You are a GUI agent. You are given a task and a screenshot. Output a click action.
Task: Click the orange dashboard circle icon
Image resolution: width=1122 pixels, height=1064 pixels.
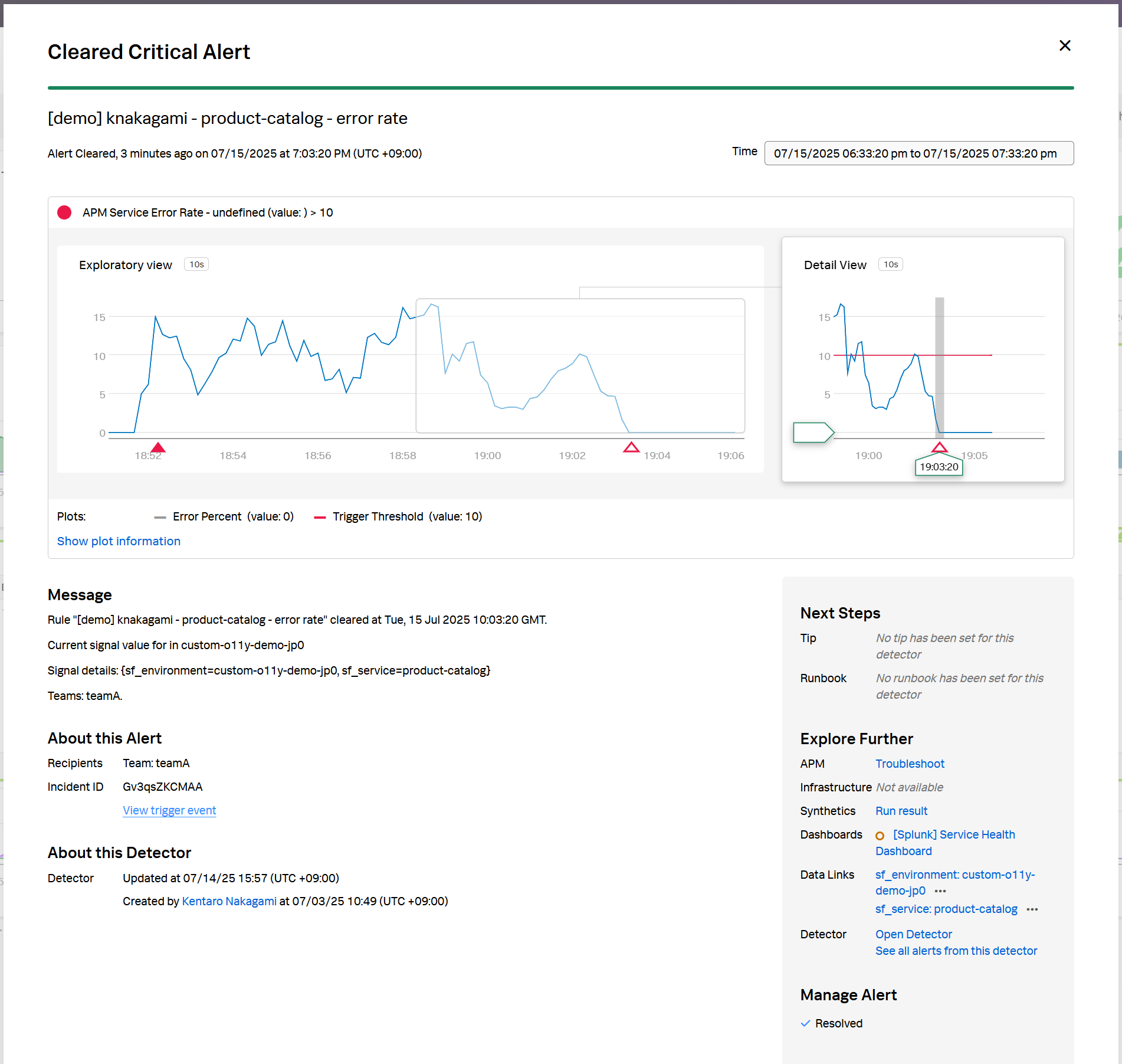coord(880,836)
